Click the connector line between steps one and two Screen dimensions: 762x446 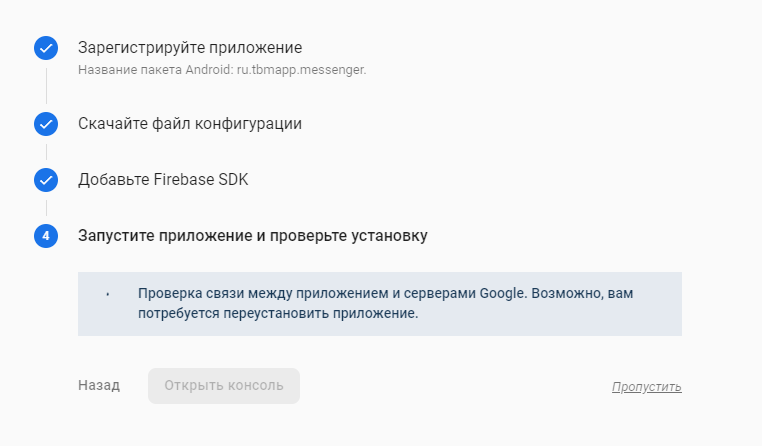[x=46, y=86]
